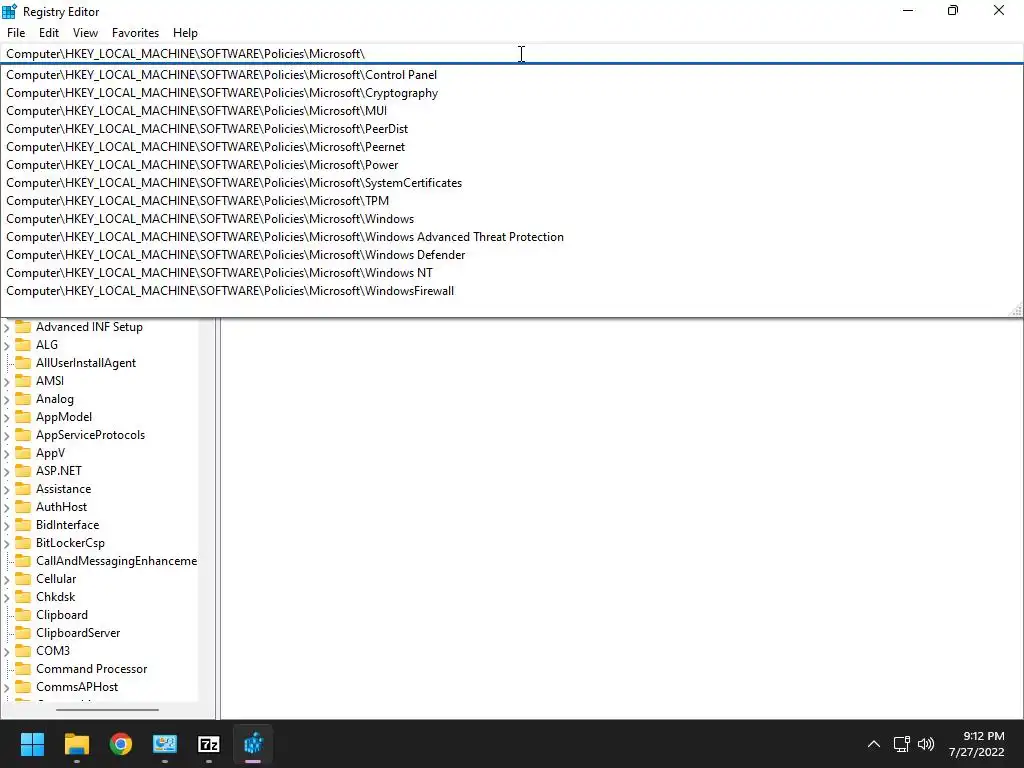The width and height of the screenshot is (1024, 768).
Task: Select the AMSI key label
Action: click(50, 381)
